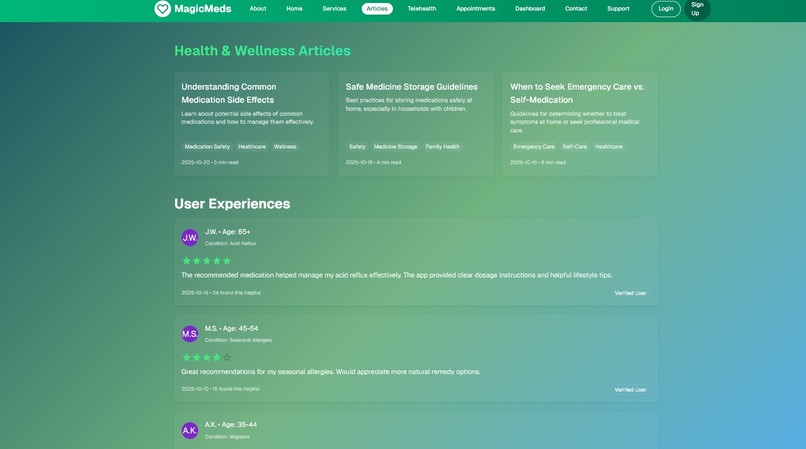This screenshot has height=449, width=806.
Task: Open the Support nav link
Action: click(618, 9)
